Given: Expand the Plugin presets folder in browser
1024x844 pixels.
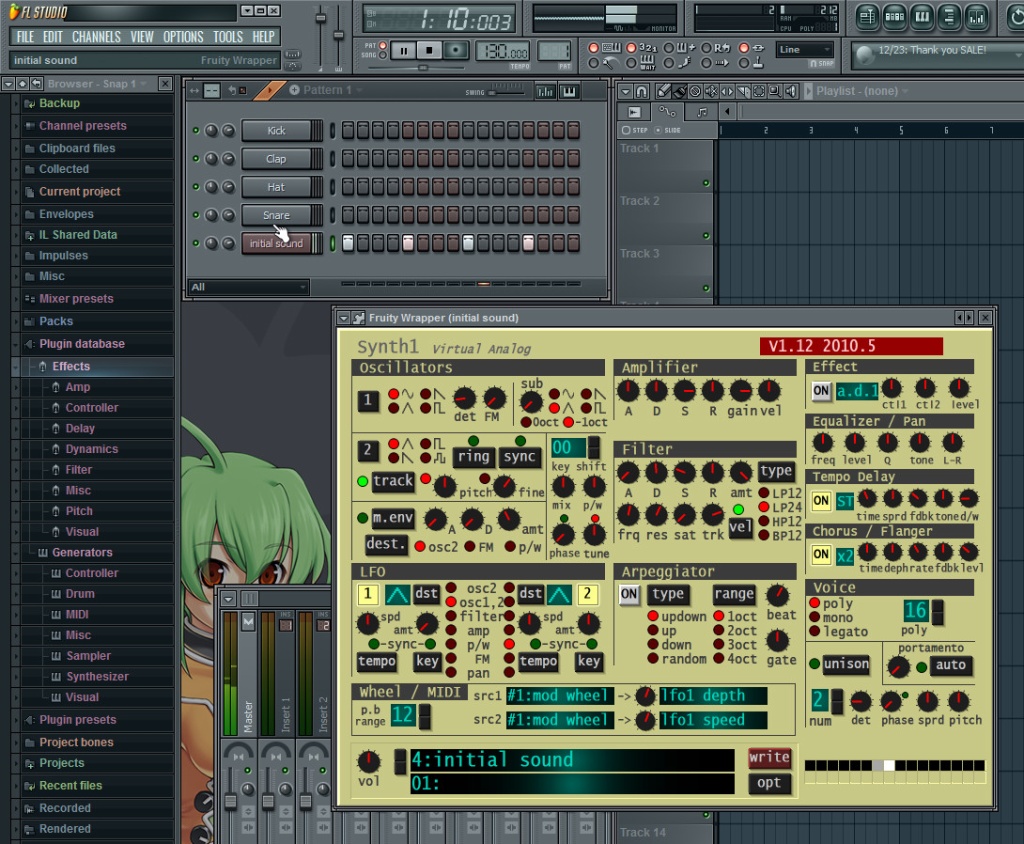Looking at the screenshot, I should pyautogui.click(x=77, y=720).
